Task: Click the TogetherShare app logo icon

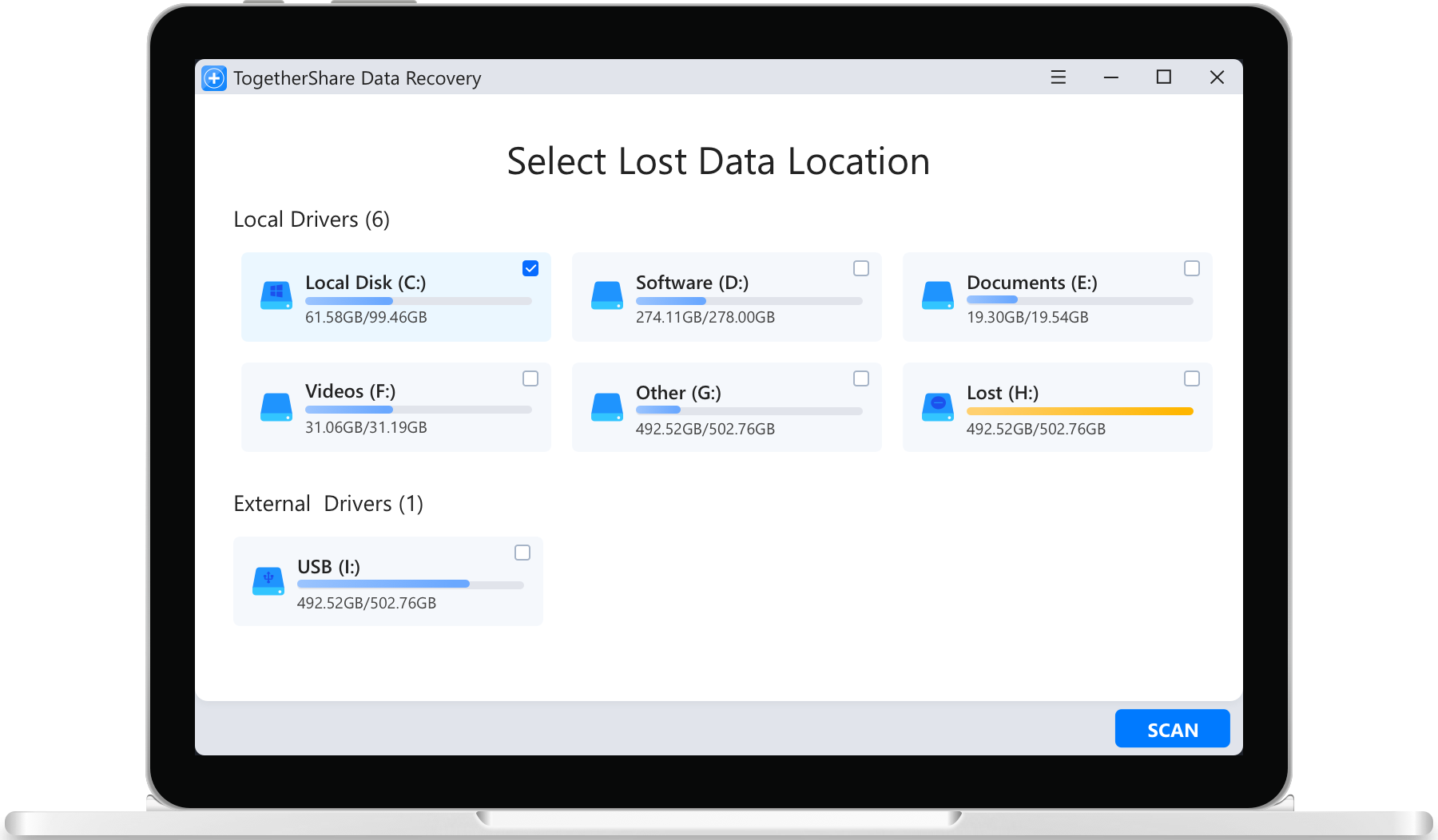Action: [214, 78]
